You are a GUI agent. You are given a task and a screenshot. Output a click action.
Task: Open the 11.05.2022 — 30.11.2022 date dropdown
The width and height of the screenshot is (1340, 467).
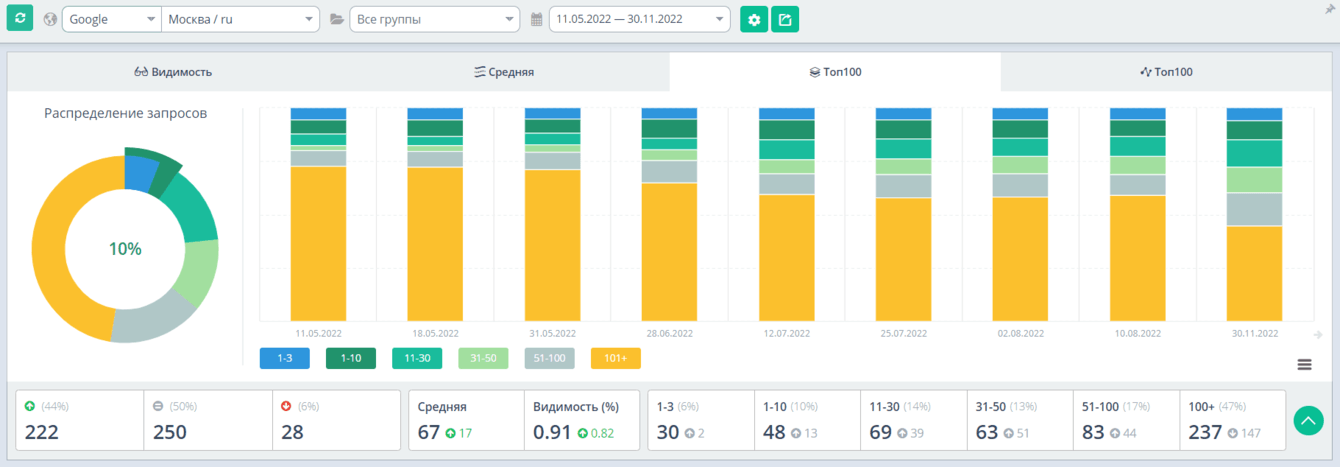(x=639, y=20)
